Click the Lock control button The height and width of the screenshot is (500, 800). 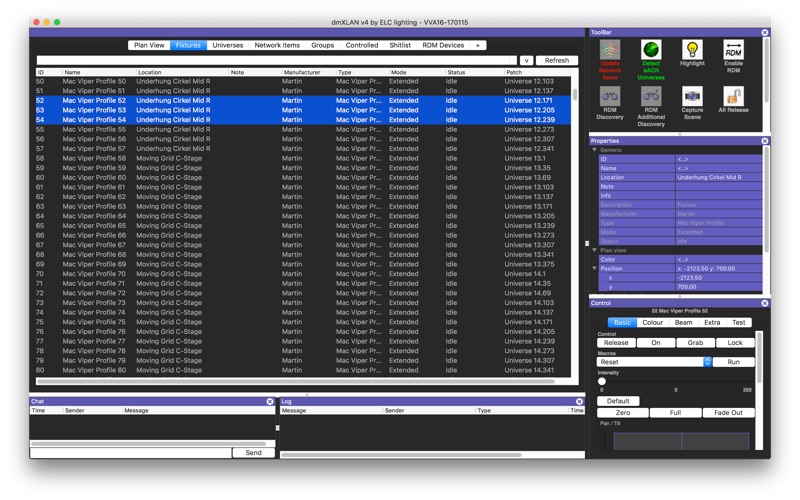tap(735, 343)
